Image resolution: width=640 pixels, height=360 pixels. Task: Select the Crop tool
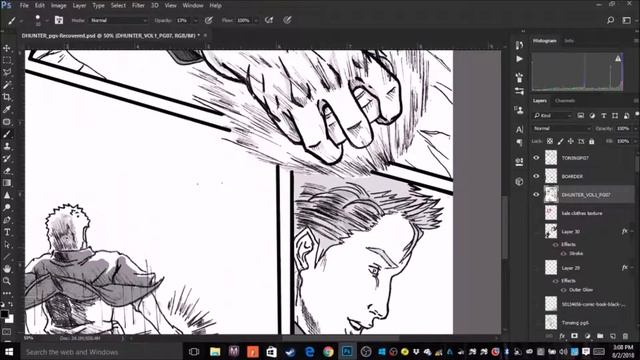pyautogui.click(x=7, y=97)
